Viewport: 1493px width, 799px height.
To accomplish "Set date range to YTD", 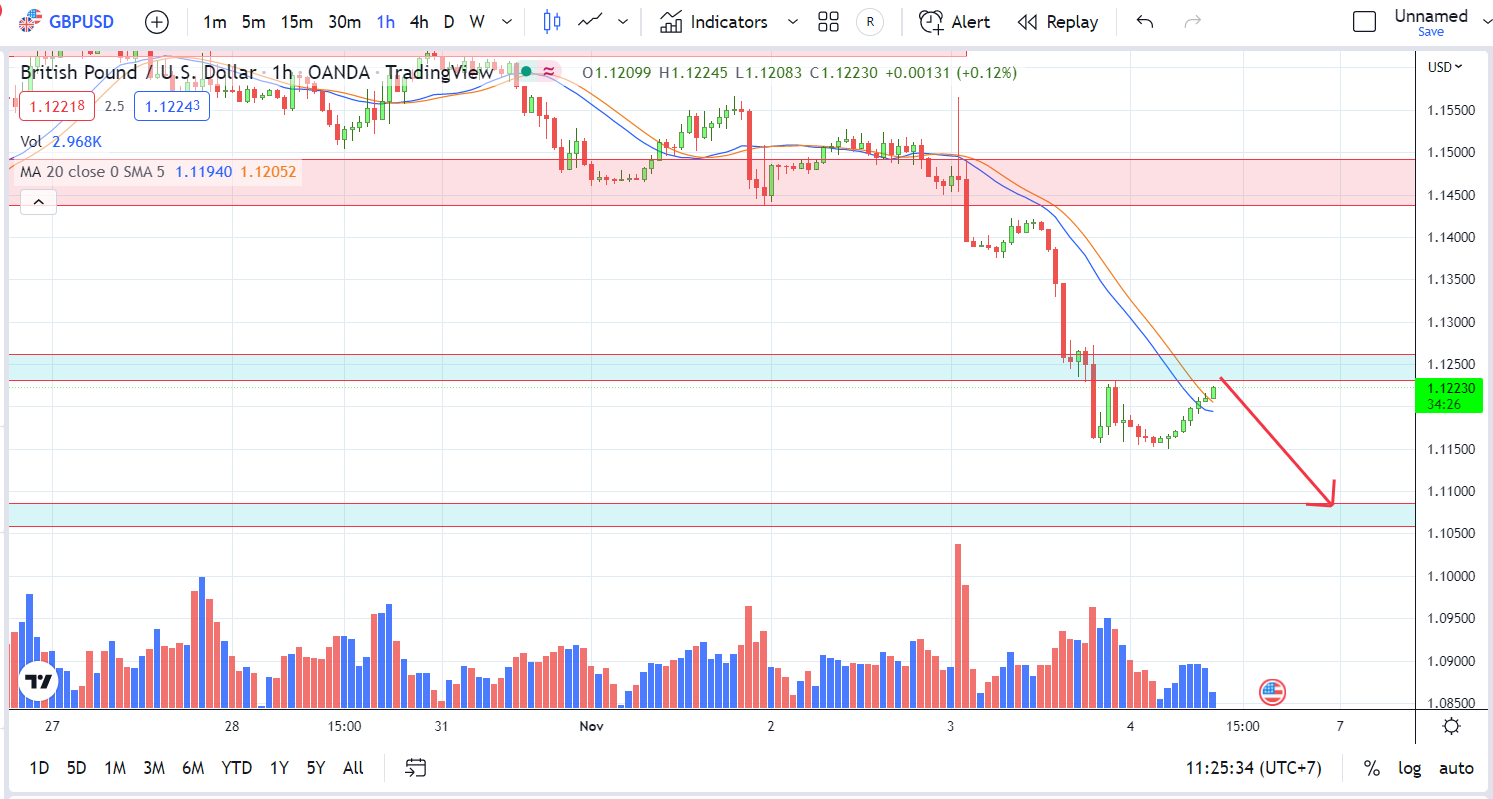I will tap(237, 768).
